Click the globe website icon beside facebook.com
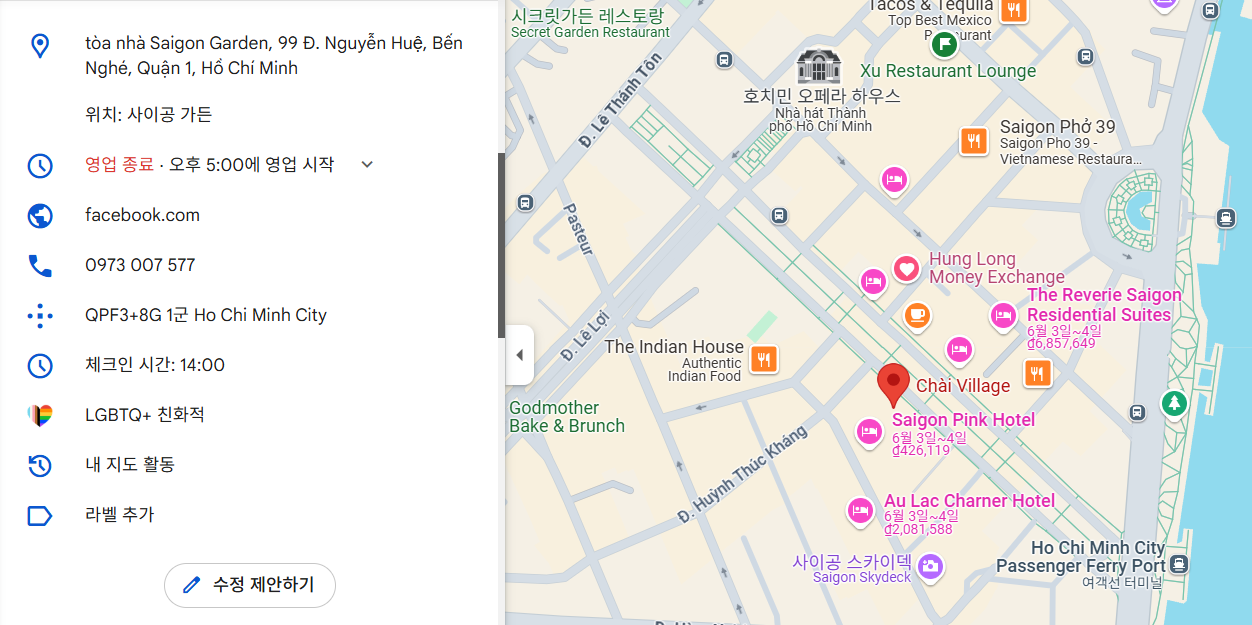The image size is (1252, 625). coord(40,215)
